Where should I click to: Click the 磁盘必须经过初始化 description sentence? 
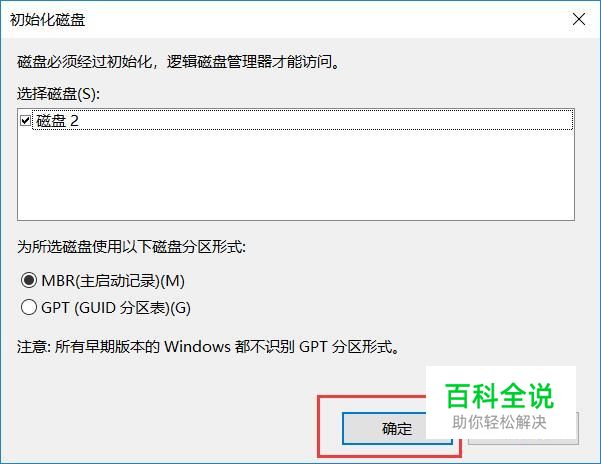[178, 62]
